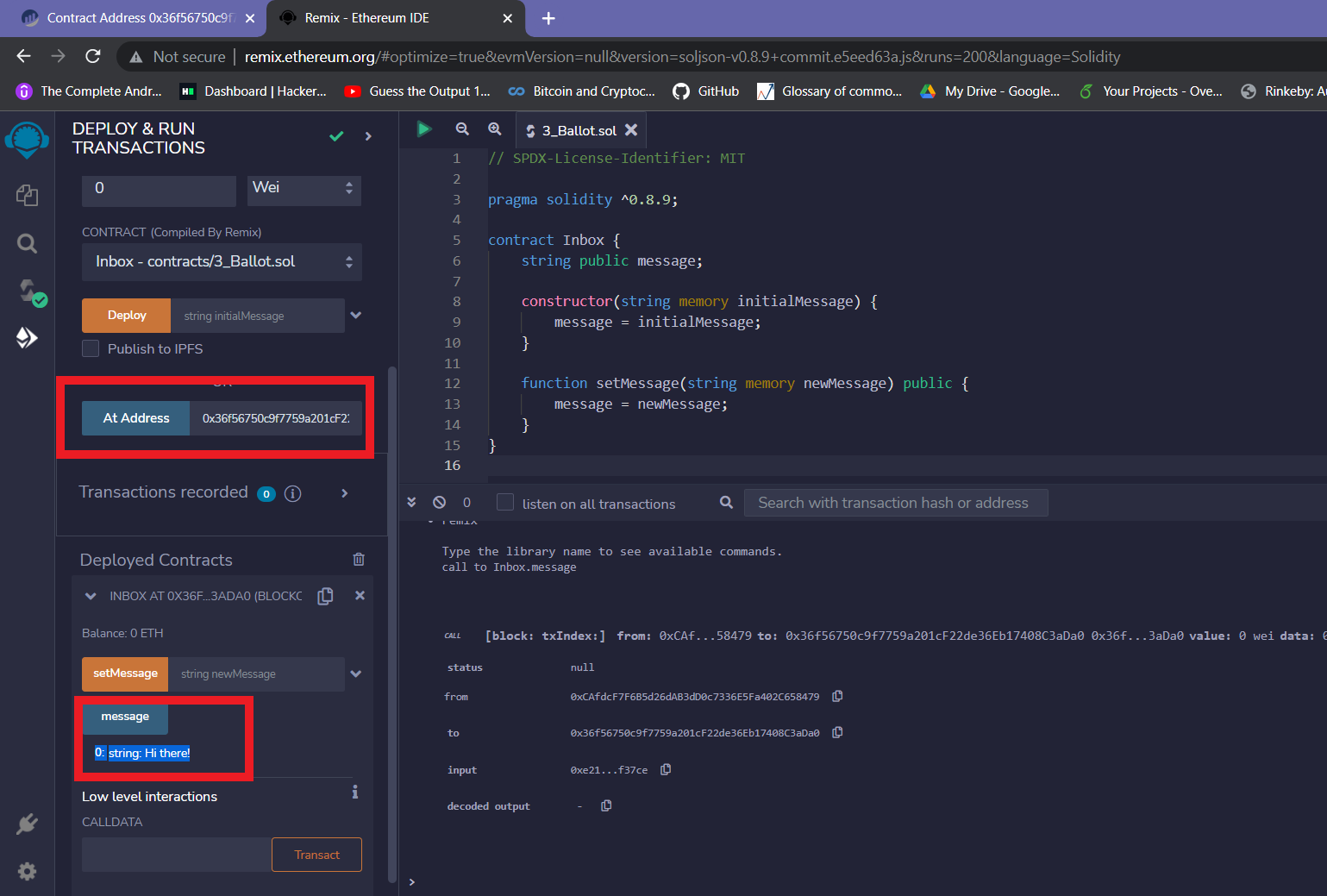The height and width of the screenshot is (896, 1327).
Task: Focus the transaction hash search field
Action: pyautogui.click(x=896, y=503)
